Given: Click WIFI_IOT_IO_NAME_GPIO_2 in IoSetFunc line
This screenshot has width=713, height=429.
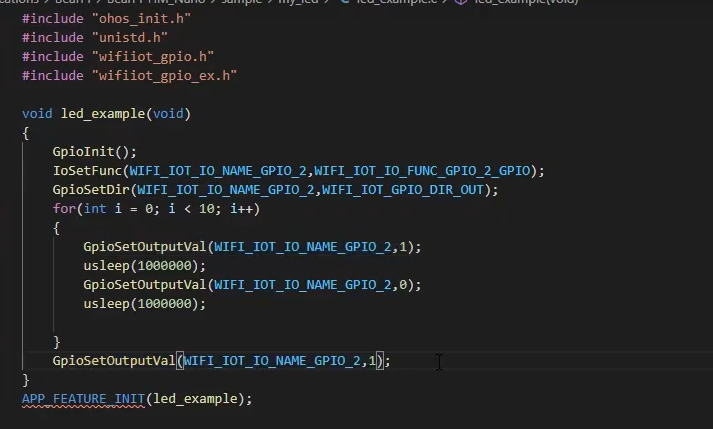Looking at the screenshot, I should click(x=218, y=171).
